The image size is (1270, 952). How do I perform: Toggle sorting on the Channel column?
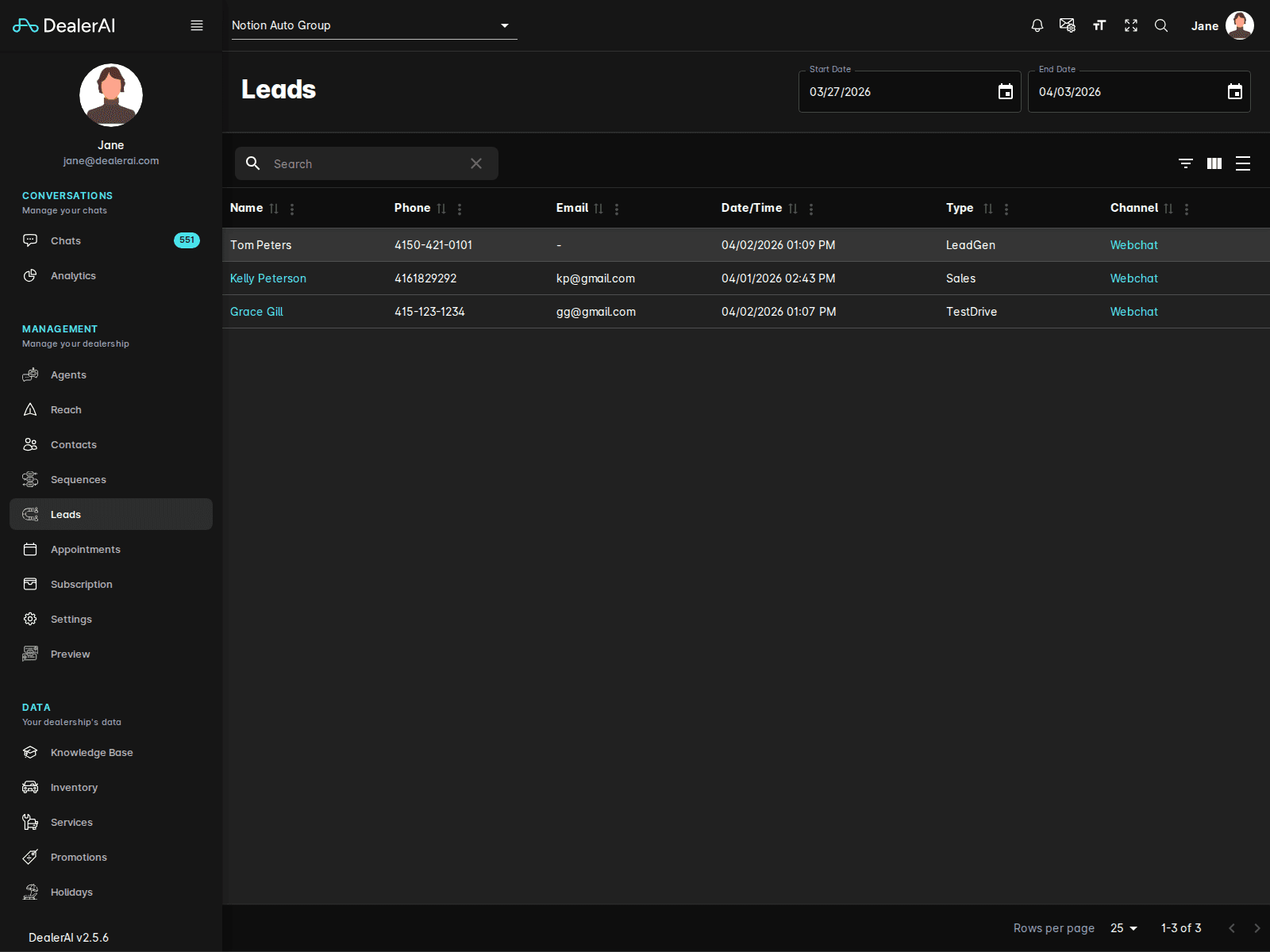click(1168, 208)
